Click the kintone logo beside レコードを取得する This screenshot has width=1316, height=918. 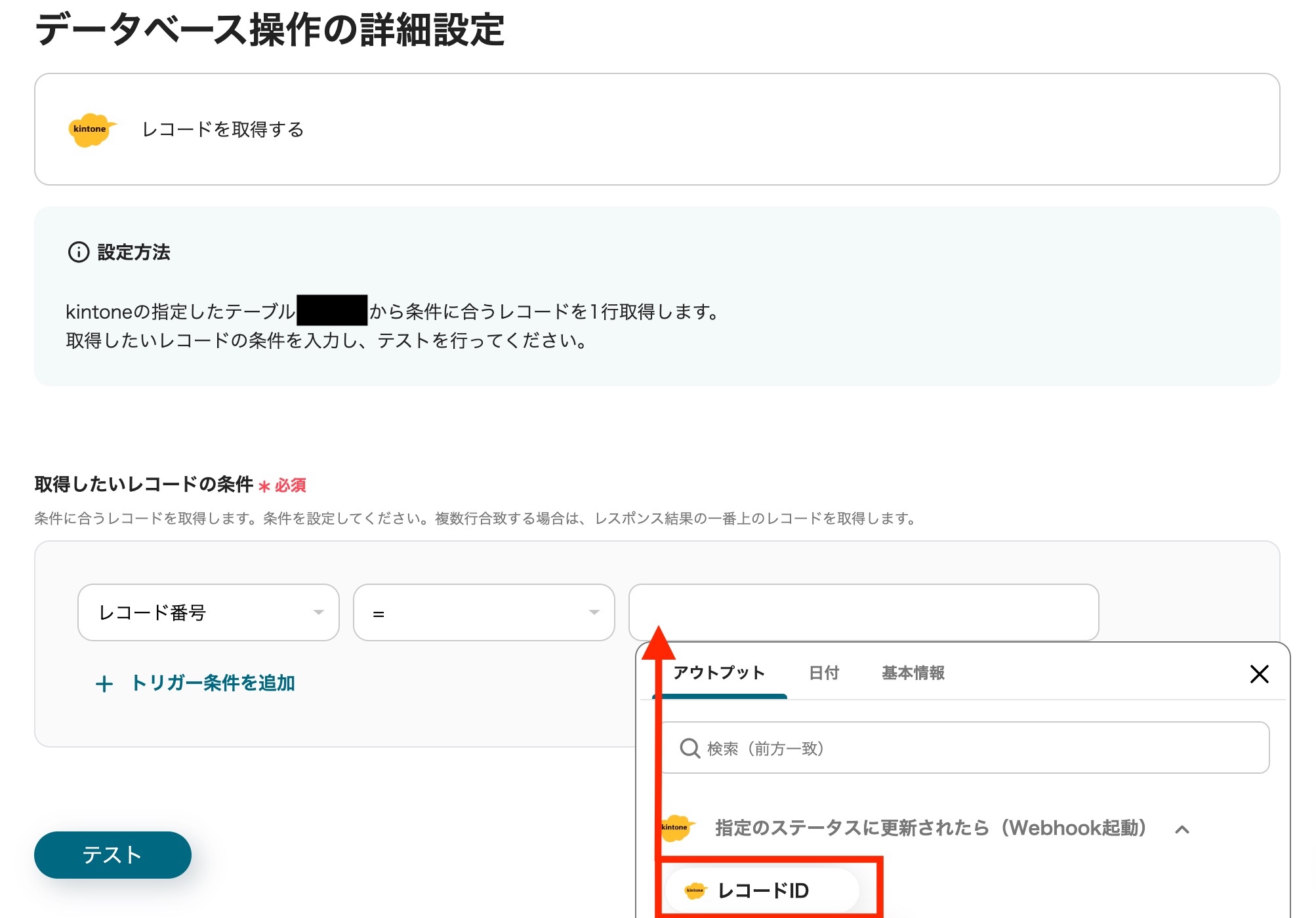[91, 129]
